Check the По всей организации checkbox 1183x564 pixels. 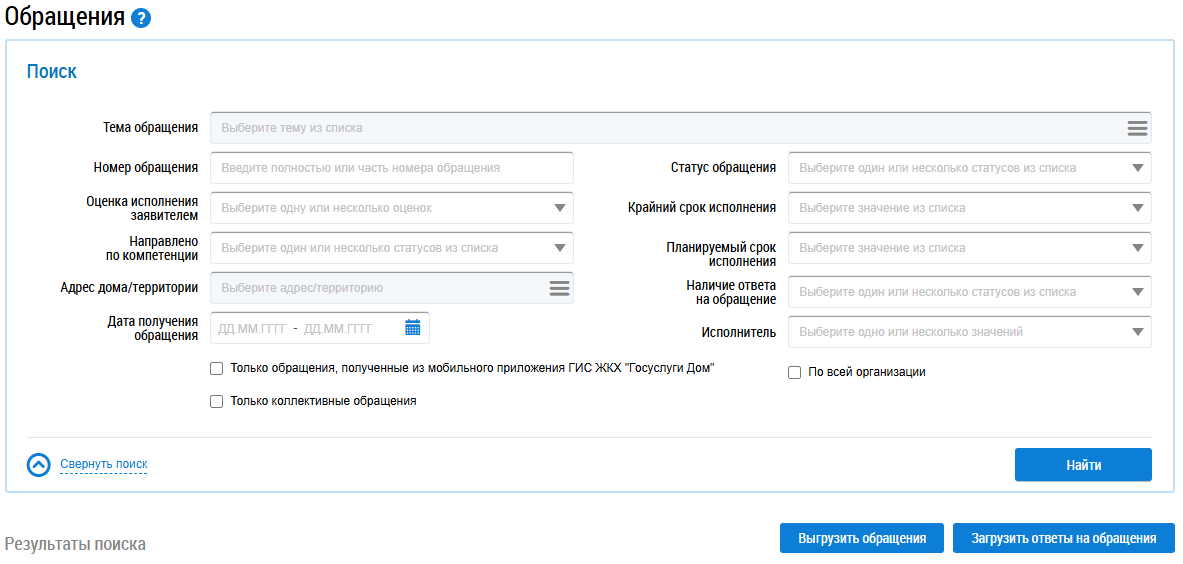coord(795,372)
